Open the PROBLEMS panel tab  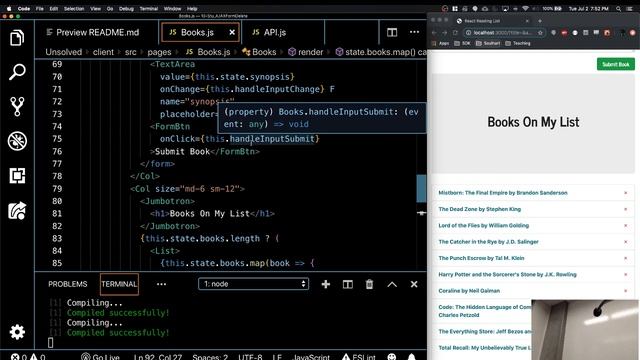(68, 284)
